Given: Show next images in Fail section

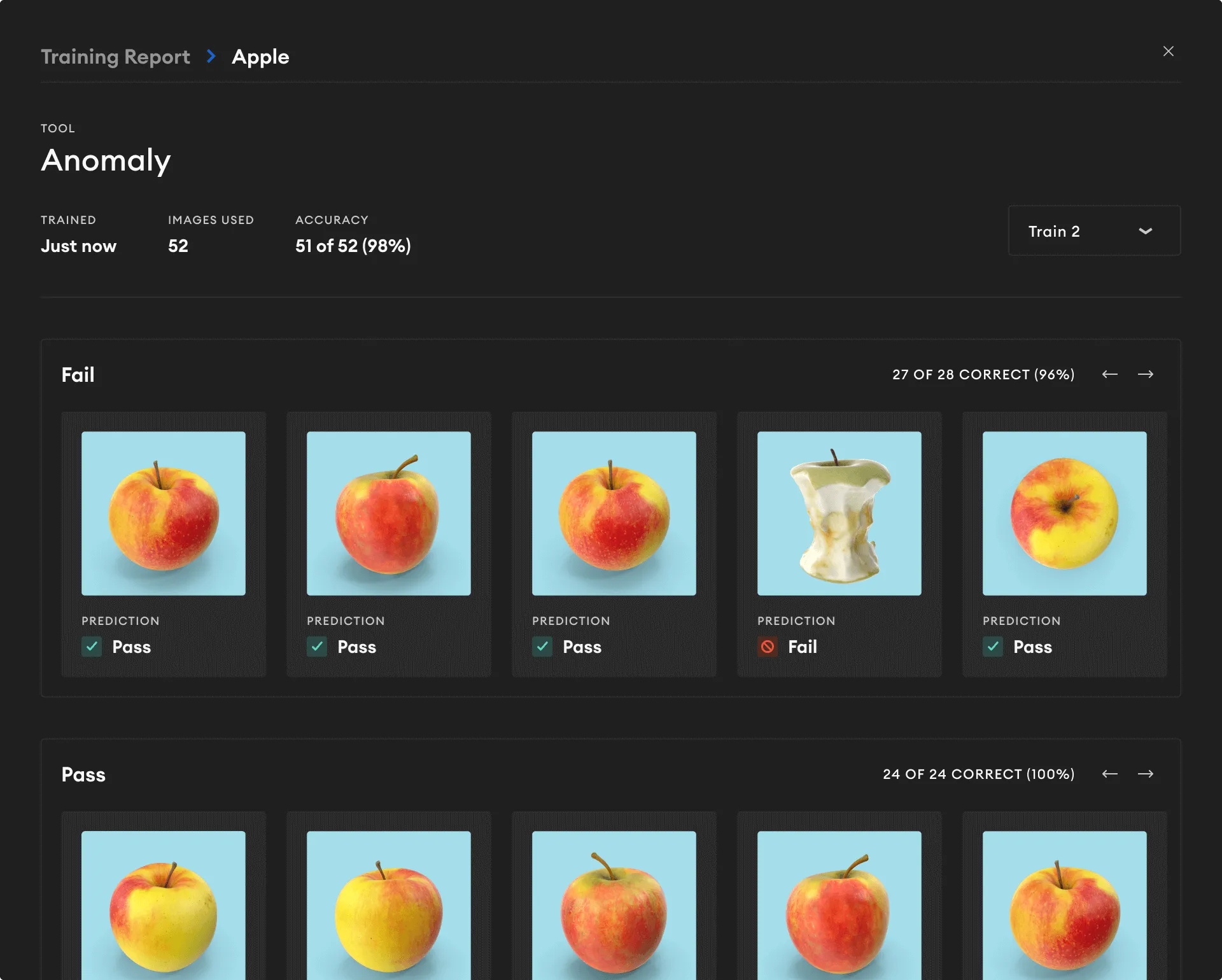Looking at the screenshot, I should [x=1145, y=374].
